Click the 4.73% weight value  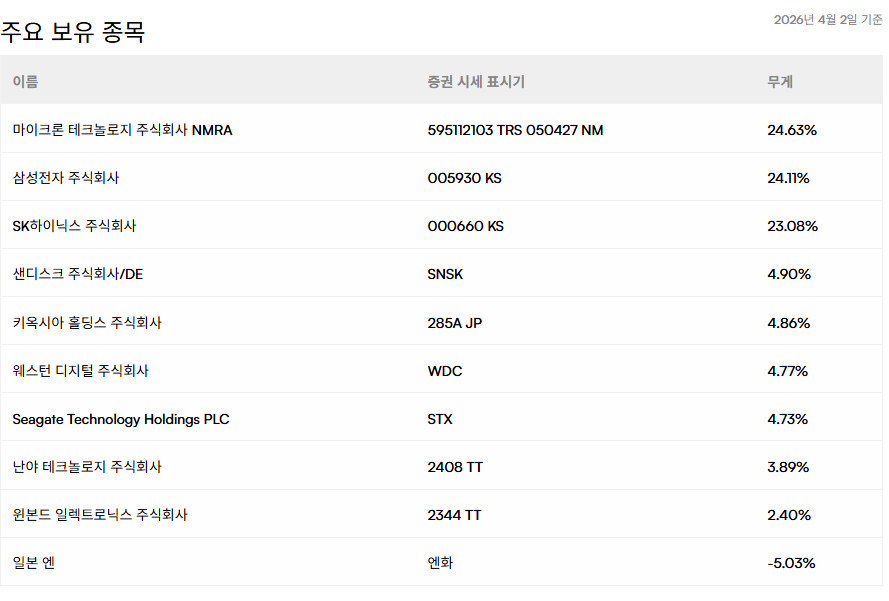click(788, 419)
